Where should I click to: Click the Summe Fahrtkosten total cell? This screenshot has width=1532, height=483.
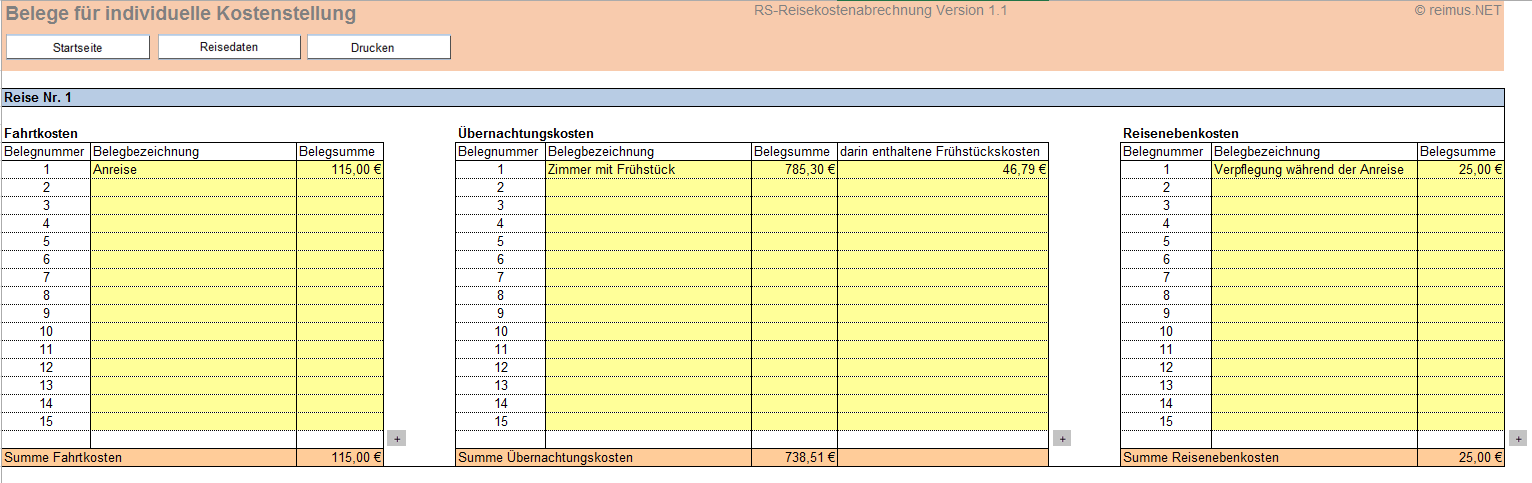click(340, 458)
